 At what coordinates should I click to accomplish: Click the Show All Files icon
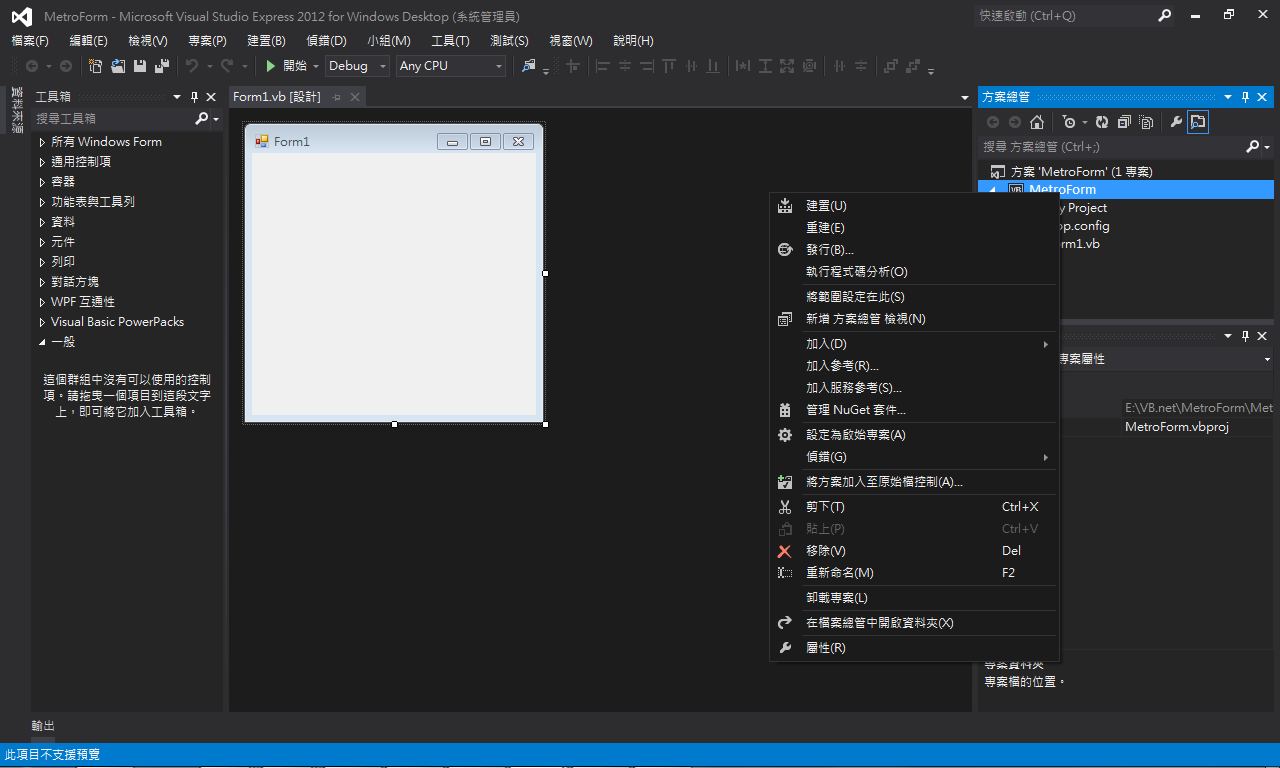pos(1146,122)
